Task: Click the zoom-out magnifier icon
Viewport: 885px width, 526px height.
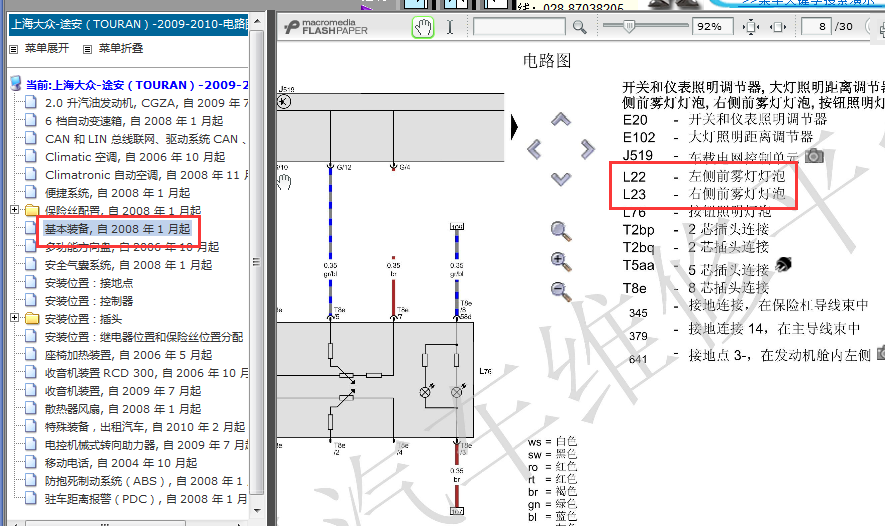Action: [x=560, y=290]
